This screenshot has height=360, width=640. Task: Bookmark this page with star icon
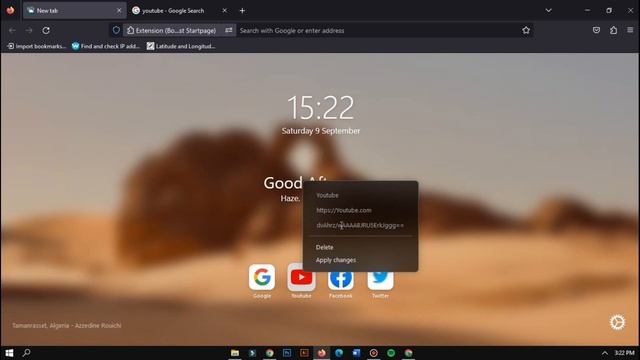pos(526,30)
